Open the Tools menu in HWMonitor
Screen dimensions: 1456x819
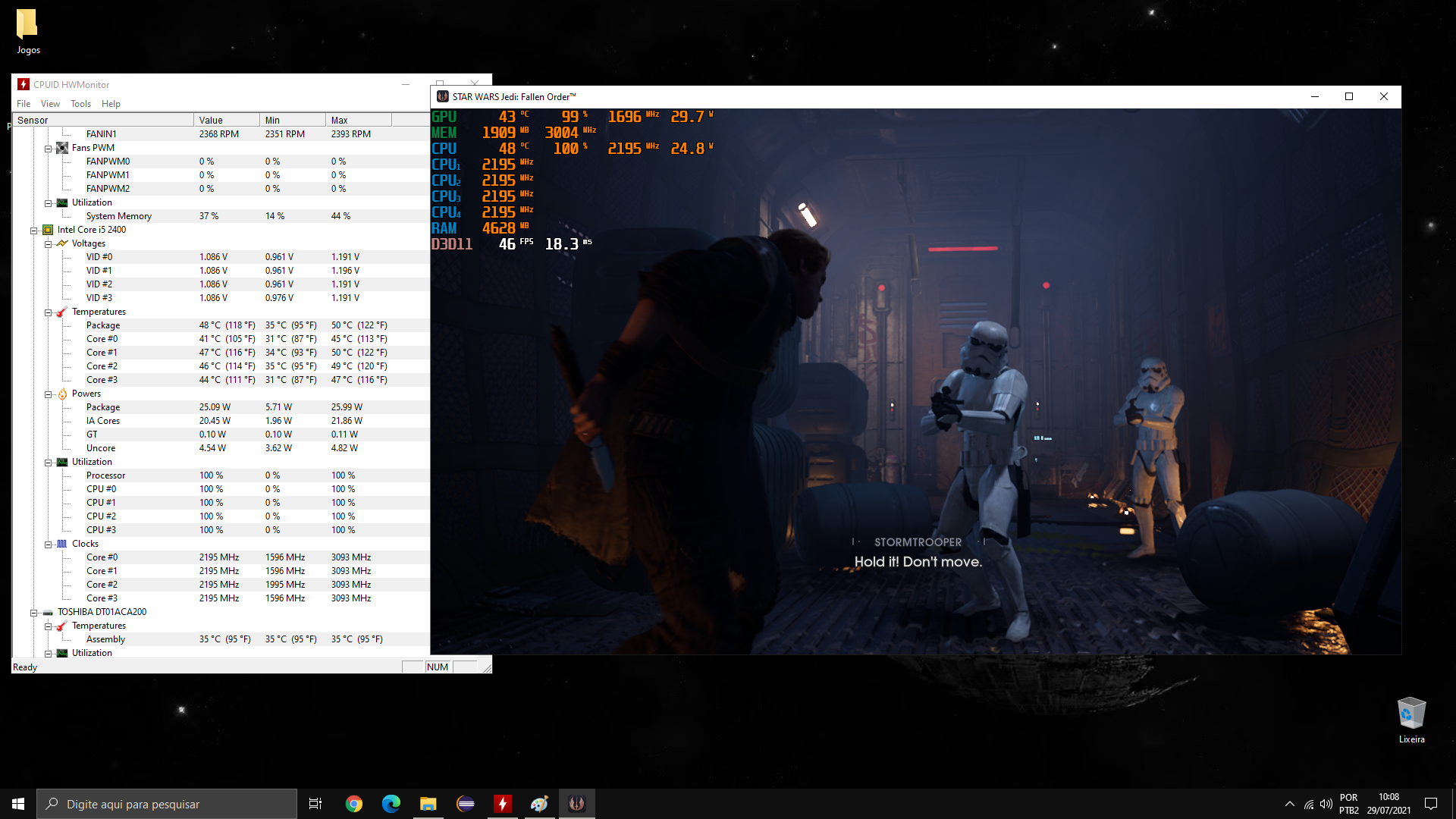[80, 104]
